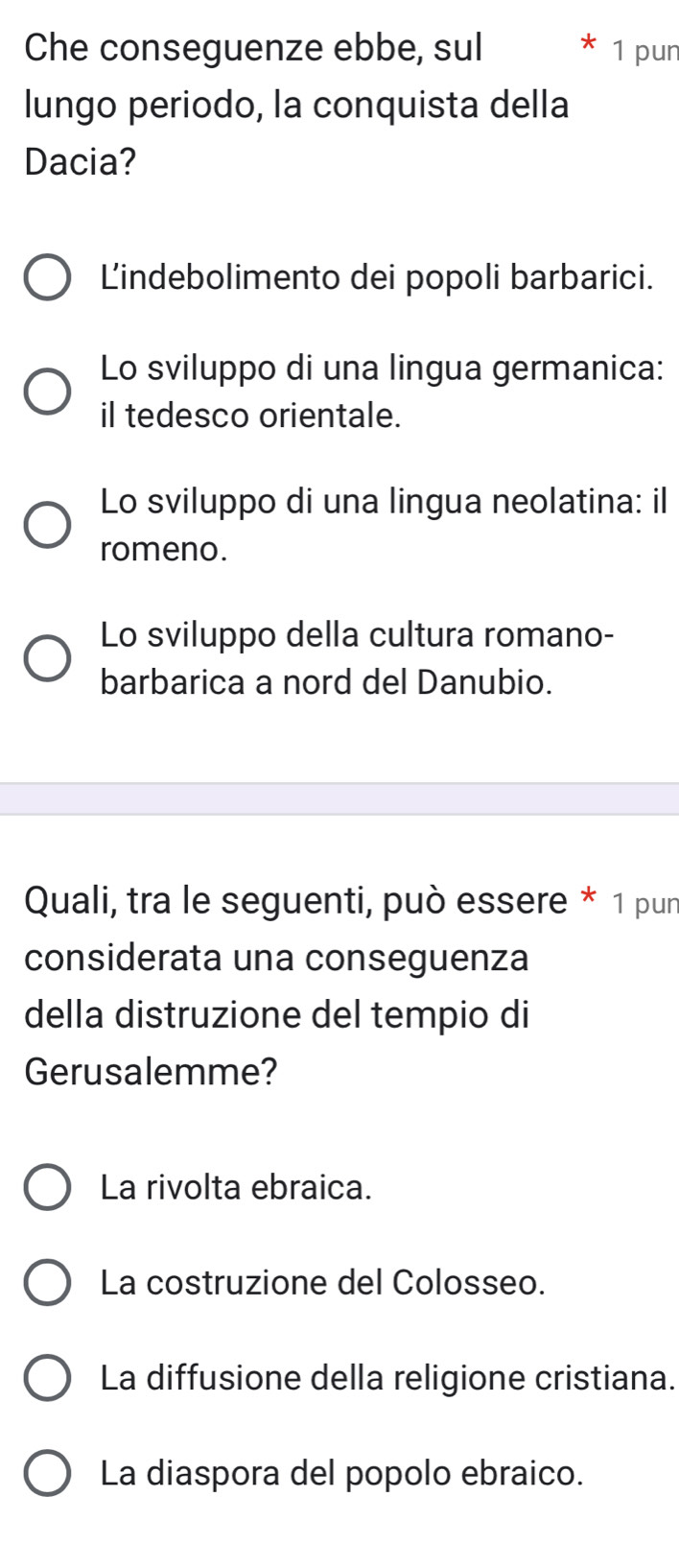Image resolution: width=679 pixels, height=1568 pixels.
Task: Click the label text "La diaspora del popolo ebraico."
Action: 342,1473
